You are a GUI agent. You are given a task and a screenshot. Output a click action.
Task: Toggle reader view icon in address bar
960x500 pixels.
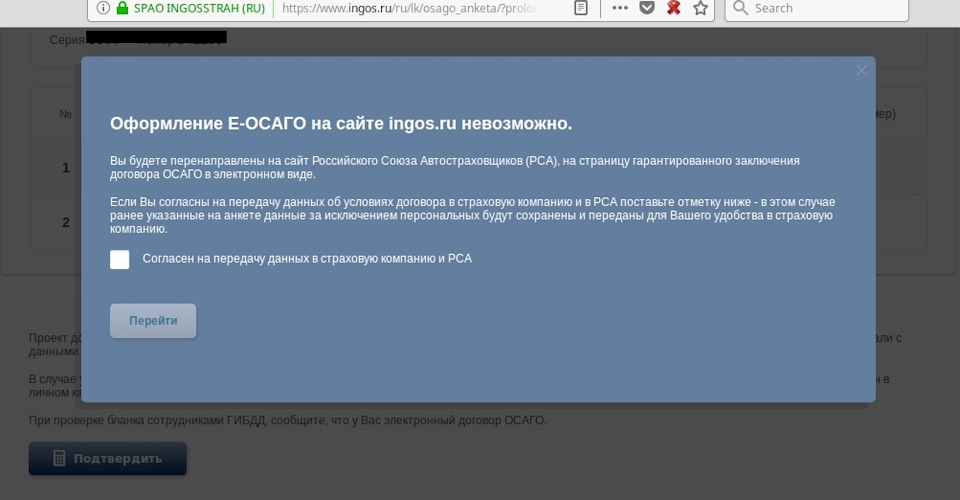click(x=581, y=8)
